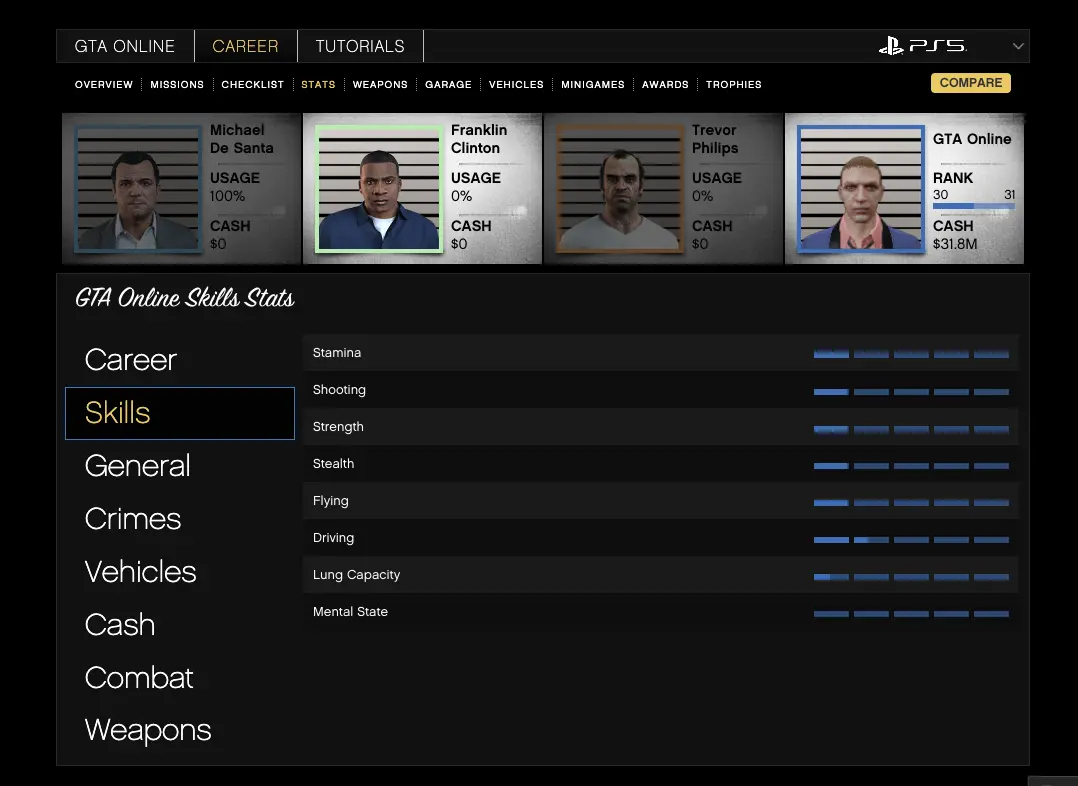Screen dimensions: 1078x786
Task: Navigate to the Garage section
Action: click(x=448, y=85)
